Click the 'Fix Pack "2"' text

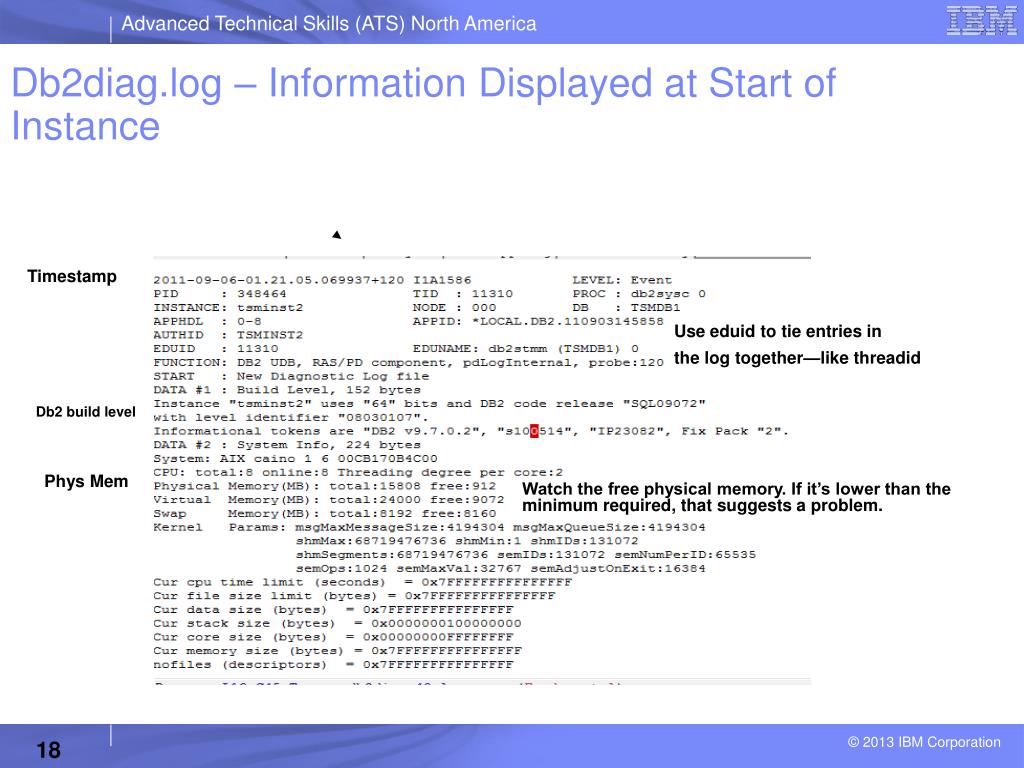[x=735, y=431]
